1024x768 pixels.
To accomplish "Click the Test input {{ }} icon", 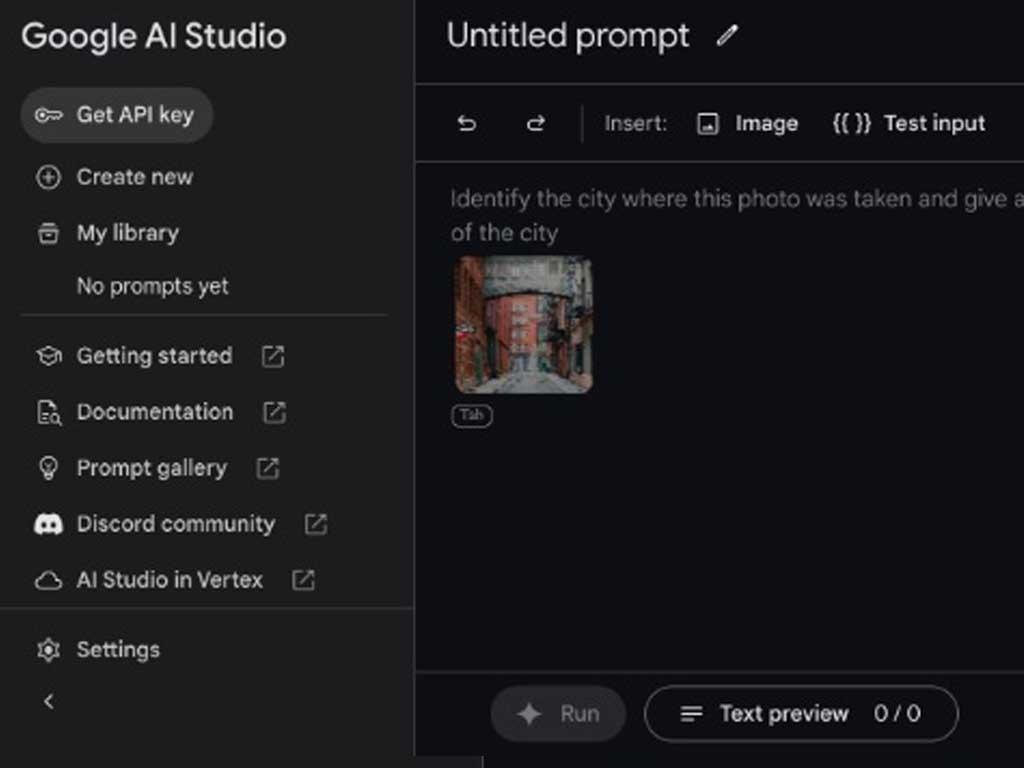I will [849, 123].
